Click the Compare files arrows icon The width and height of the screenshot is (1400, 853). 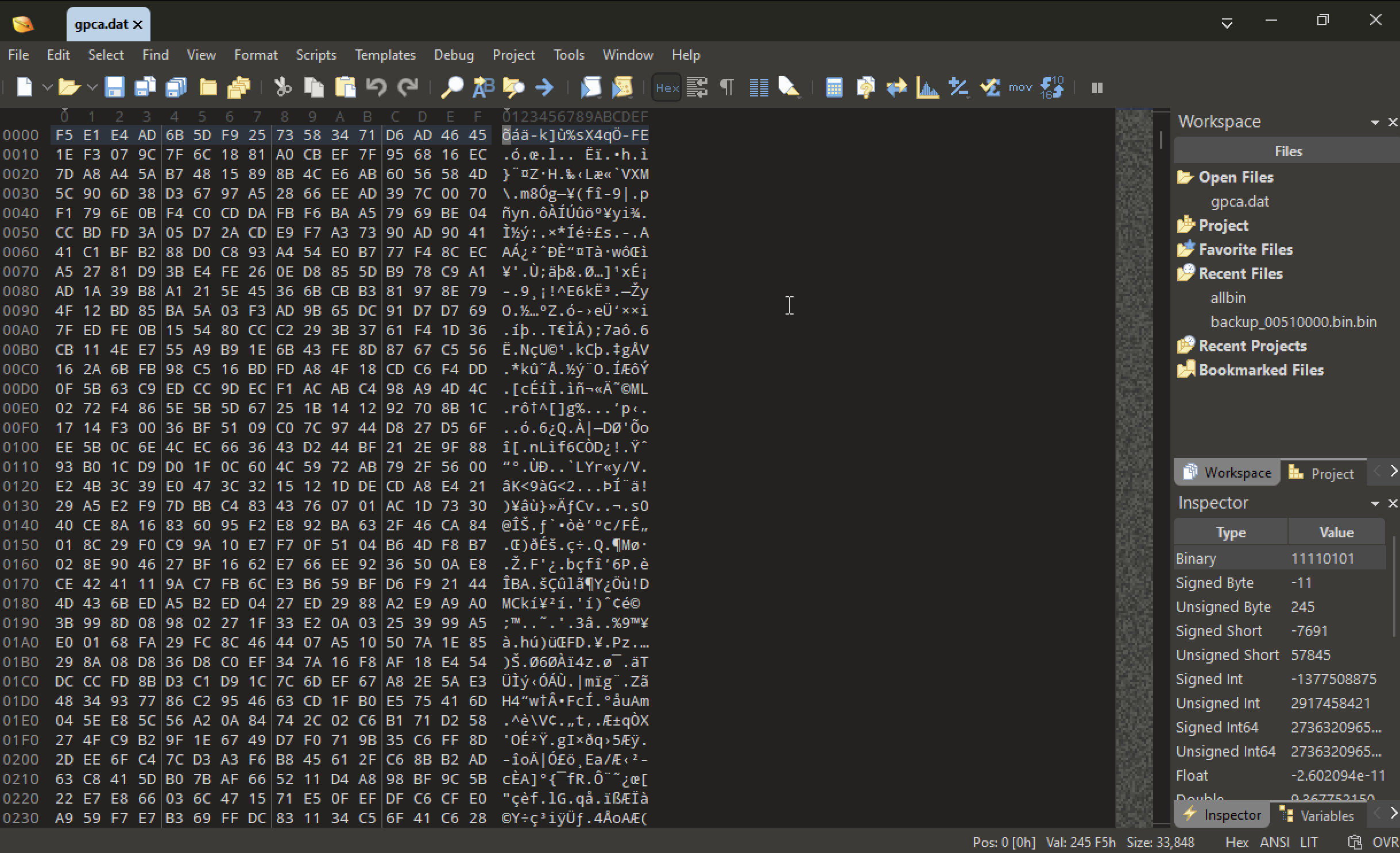tap(896, 88)
